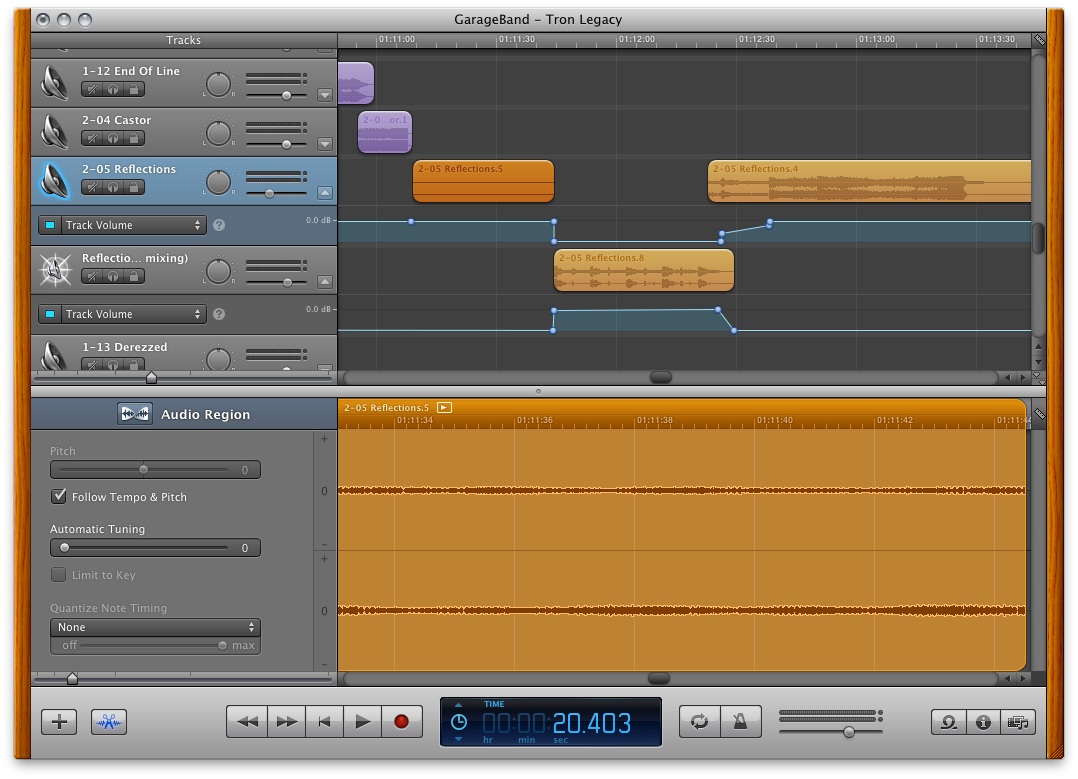Click volume slider of 2-05 Reflections track
1078x779 pixels.
point(276,194)
